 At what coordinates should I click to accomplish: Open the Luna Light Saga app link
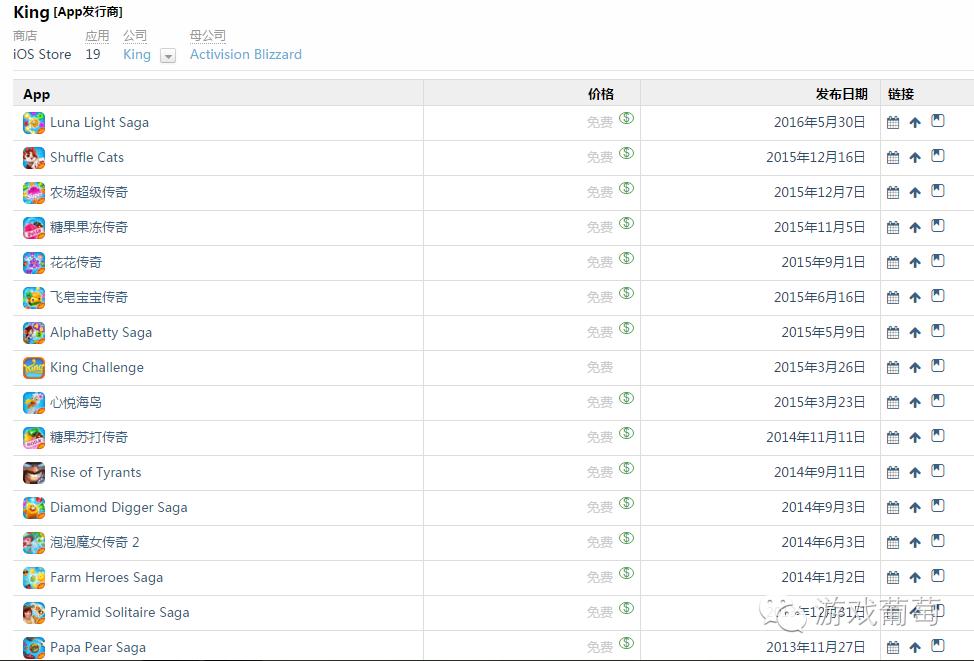99,122
